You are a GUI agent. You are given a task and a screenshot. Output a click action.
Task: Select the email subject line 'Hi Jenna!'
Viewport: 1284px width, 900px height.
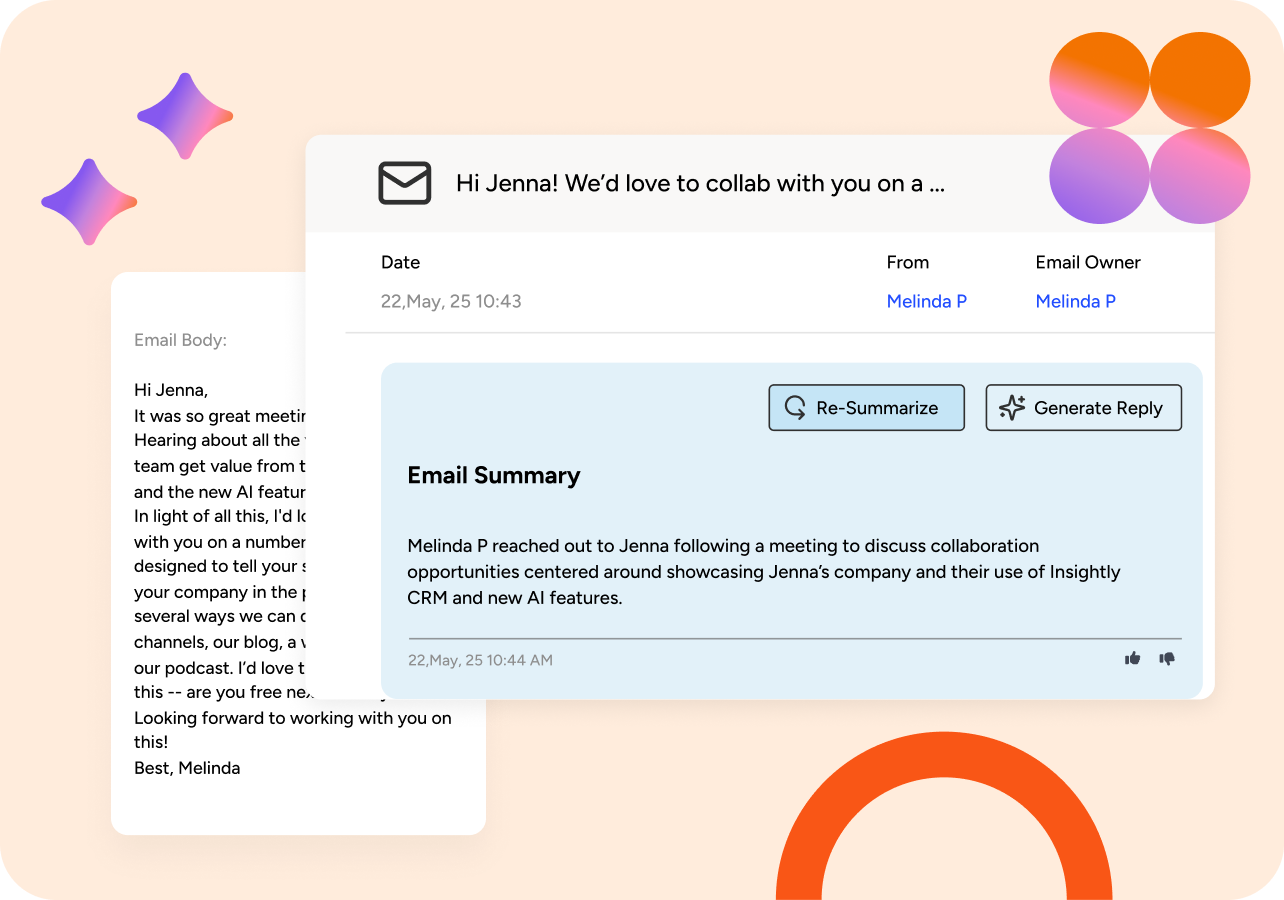pyautogui.click(x=699, y=183)
